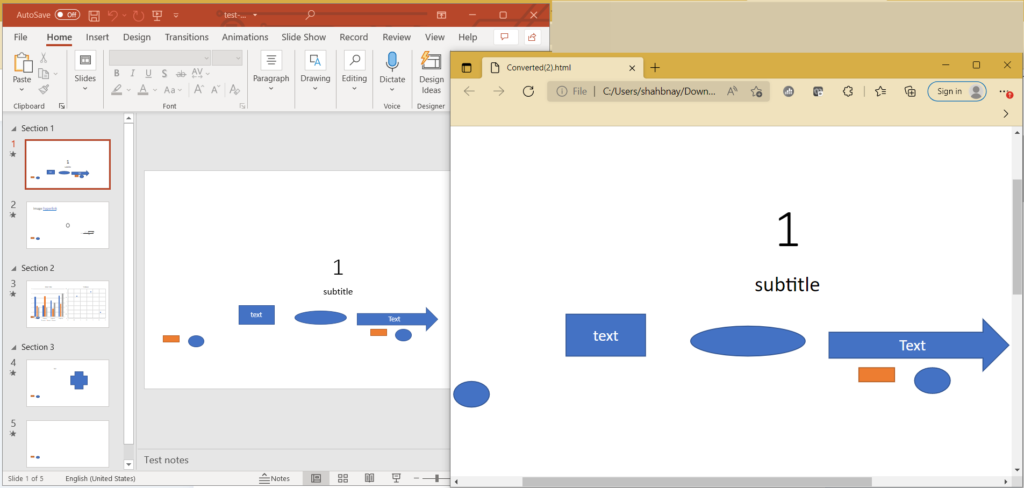
Task: Refresh the Converted(2).html page
Action: click(x=528, y=91)
